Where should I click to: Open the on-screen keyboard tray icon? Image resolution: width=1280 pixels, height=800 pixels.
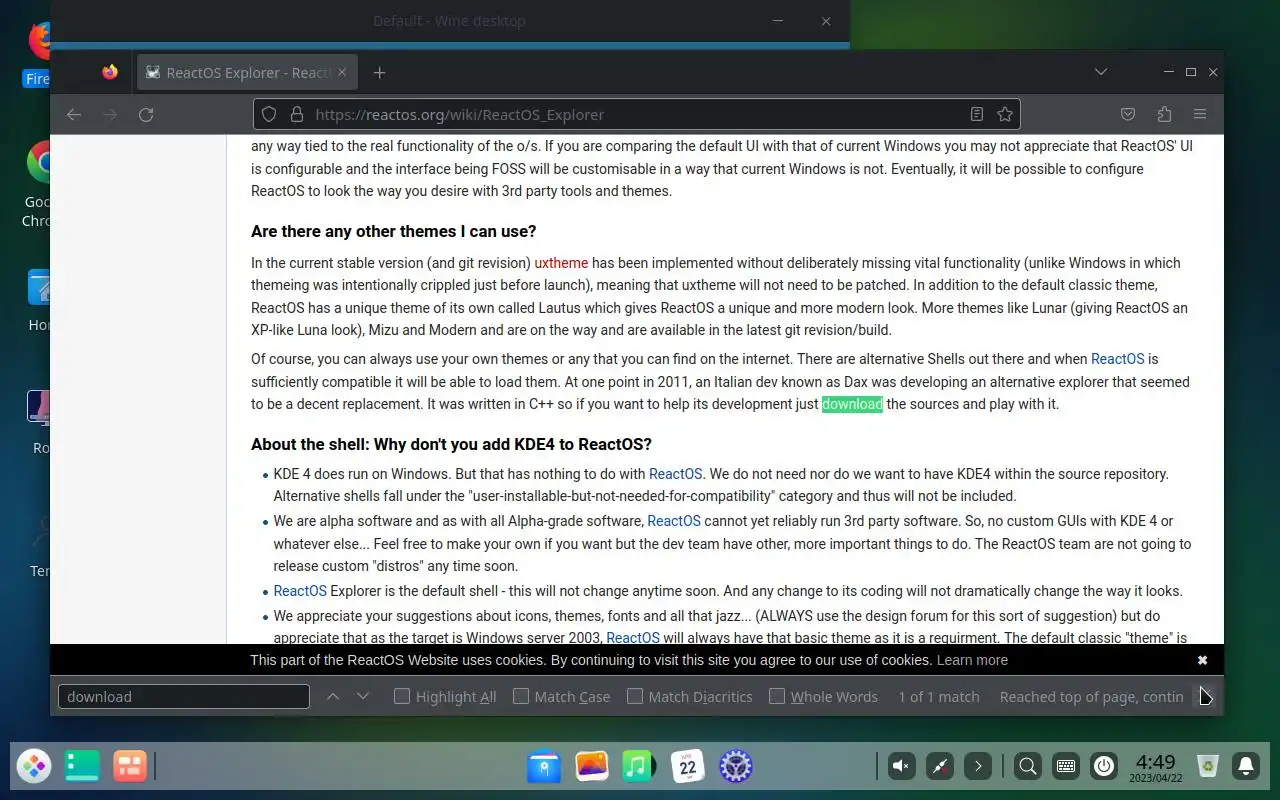tap(1066, 766)
